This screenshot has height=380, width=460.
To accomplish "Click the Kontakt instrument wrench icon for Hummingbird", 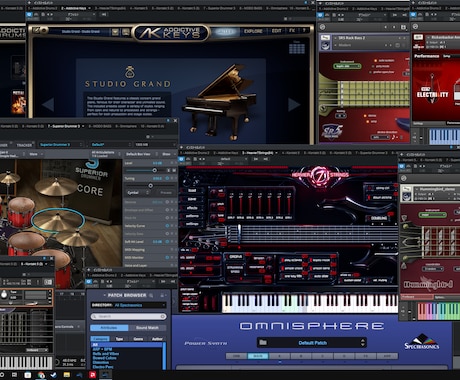I will (406, 190).
